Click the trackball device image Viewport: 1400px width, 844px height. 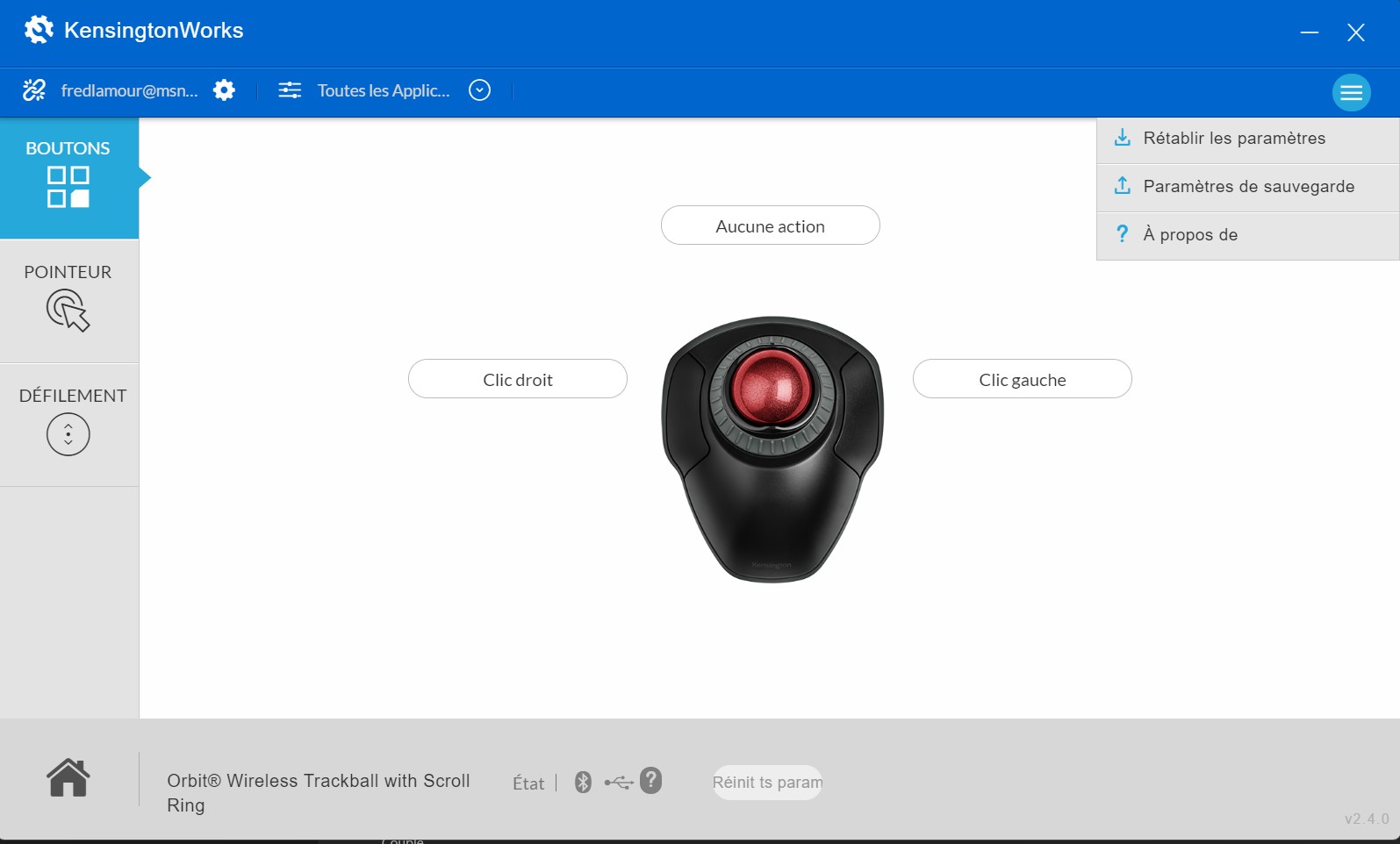coord(772,449)
